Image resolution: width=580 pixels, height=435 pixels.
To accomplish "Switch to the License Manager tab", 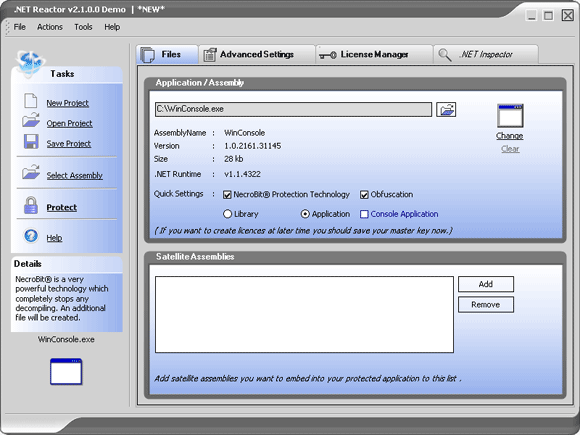I will [x=374, y=54].
